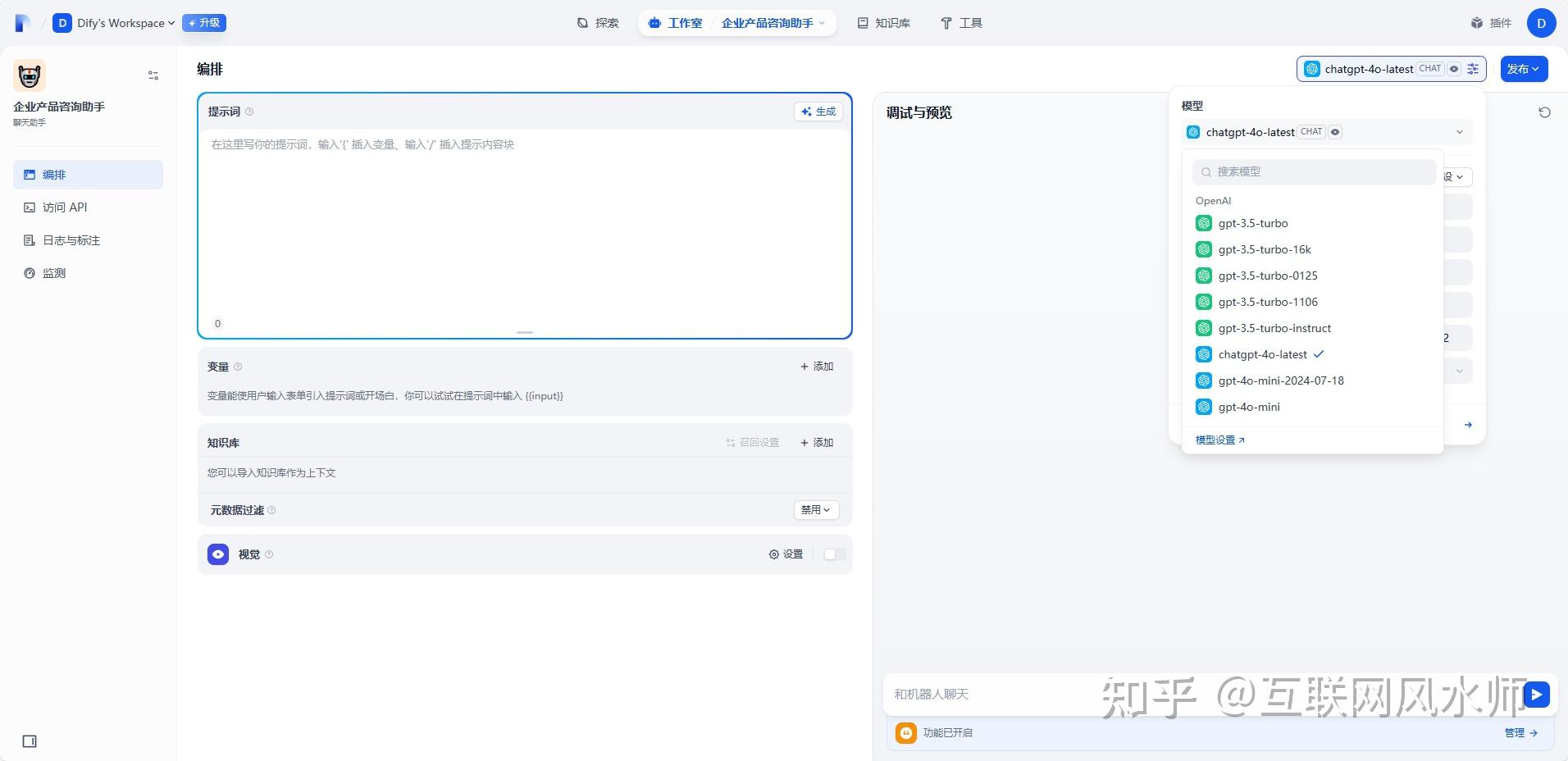Click the purple eye 视觉 icon
1568x761 pixels.
218,554
